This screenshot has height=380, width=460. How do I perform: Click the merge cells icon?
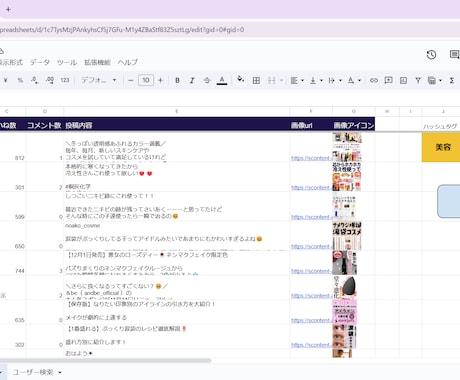click(x=272, y=80)
